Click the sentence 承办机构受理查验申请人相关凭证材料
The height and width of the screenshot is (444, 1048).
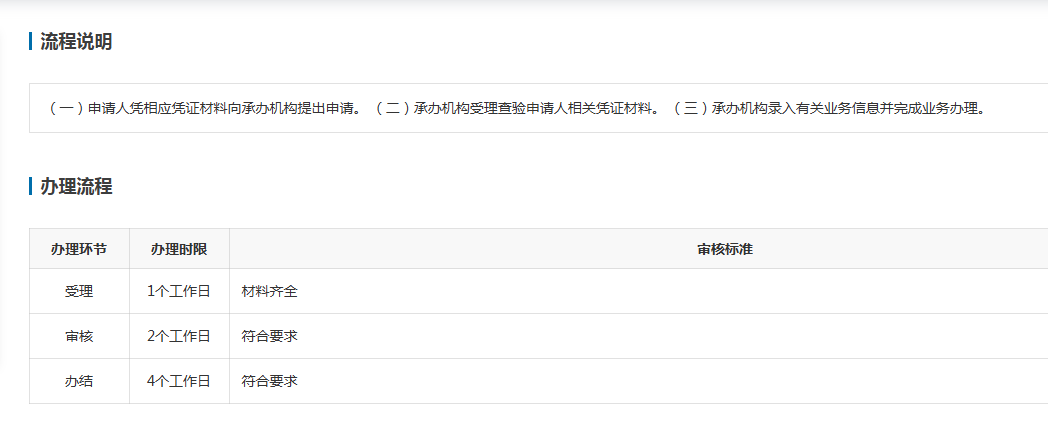[x=533, y=108]
